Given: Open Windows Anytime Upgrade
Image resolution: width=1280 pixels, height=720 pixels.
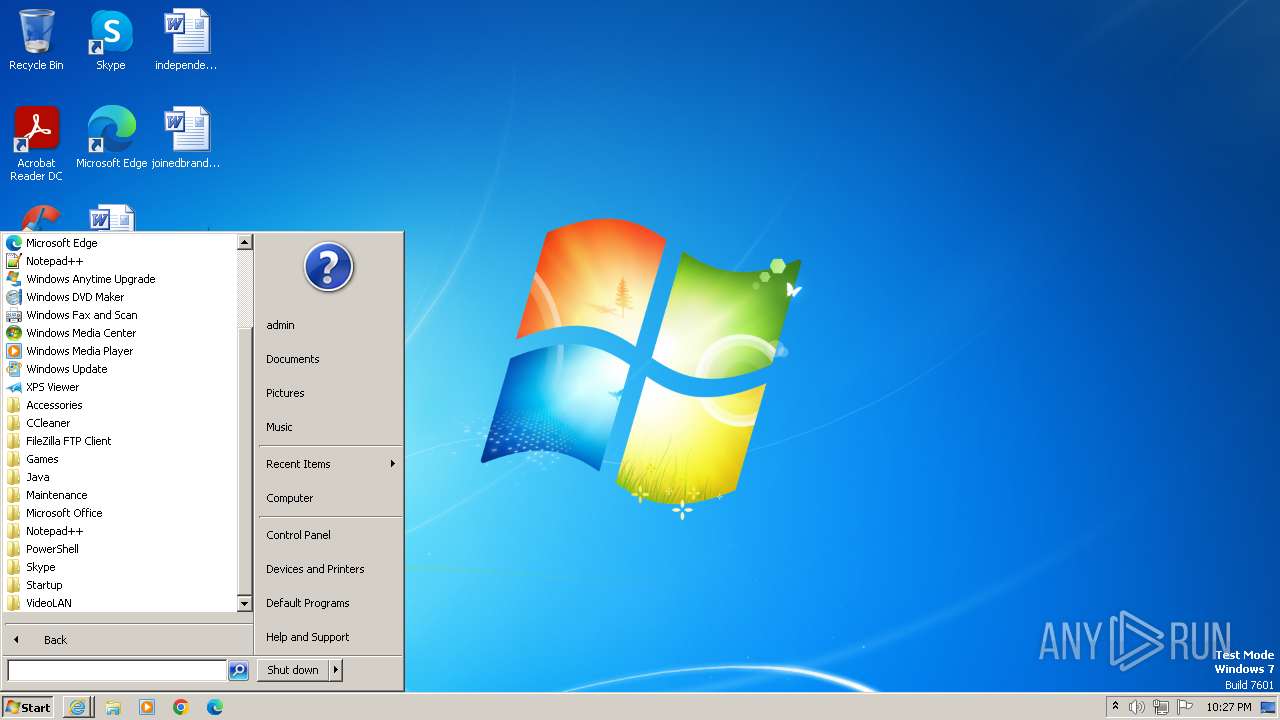Looking at the screenshot, I should click(120, 279).
